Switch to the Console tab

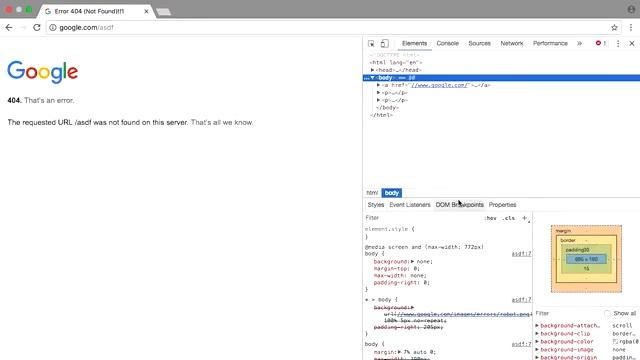click(447, 43)
